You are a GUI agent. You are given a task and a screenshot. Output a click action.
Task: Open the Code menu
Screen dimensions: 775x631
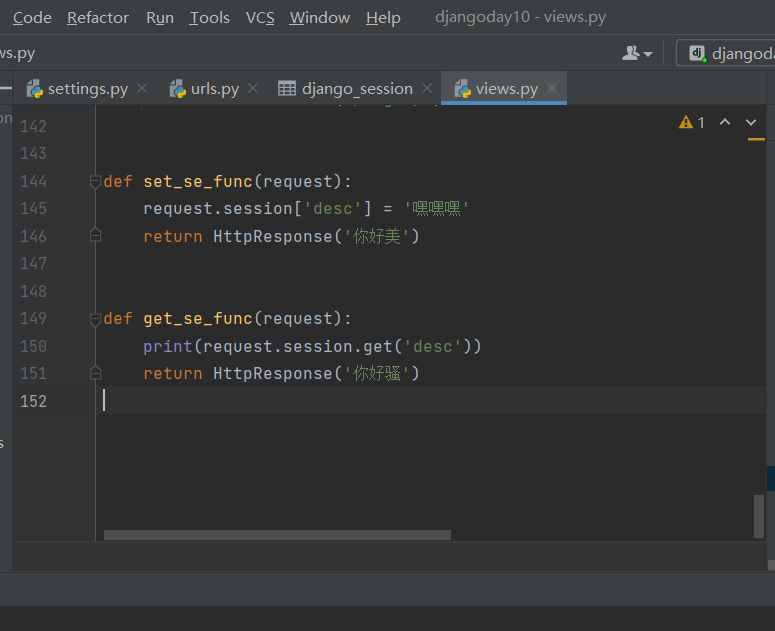(32, 18)
